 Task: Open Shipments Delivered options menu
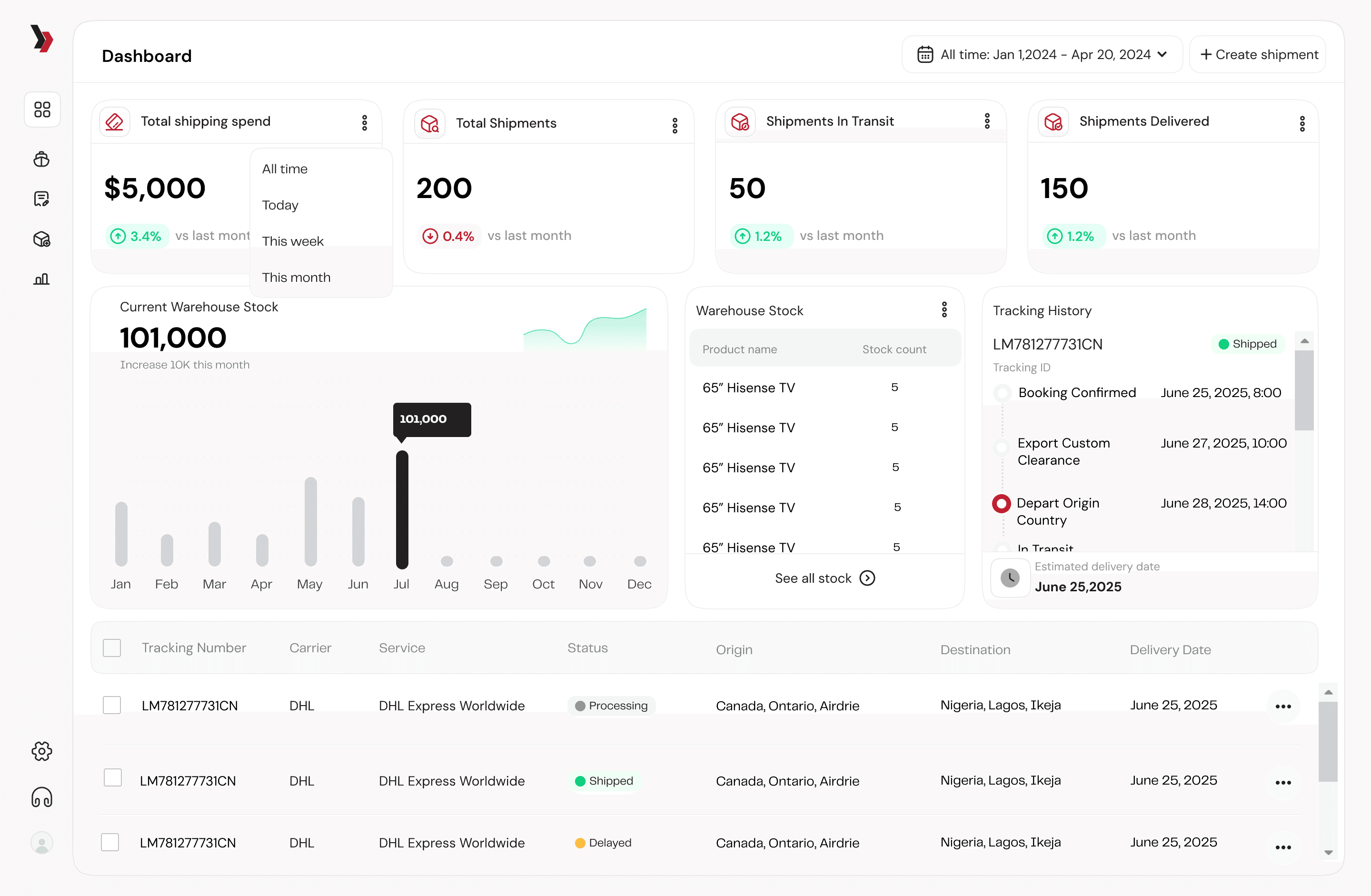[1302, 123]
